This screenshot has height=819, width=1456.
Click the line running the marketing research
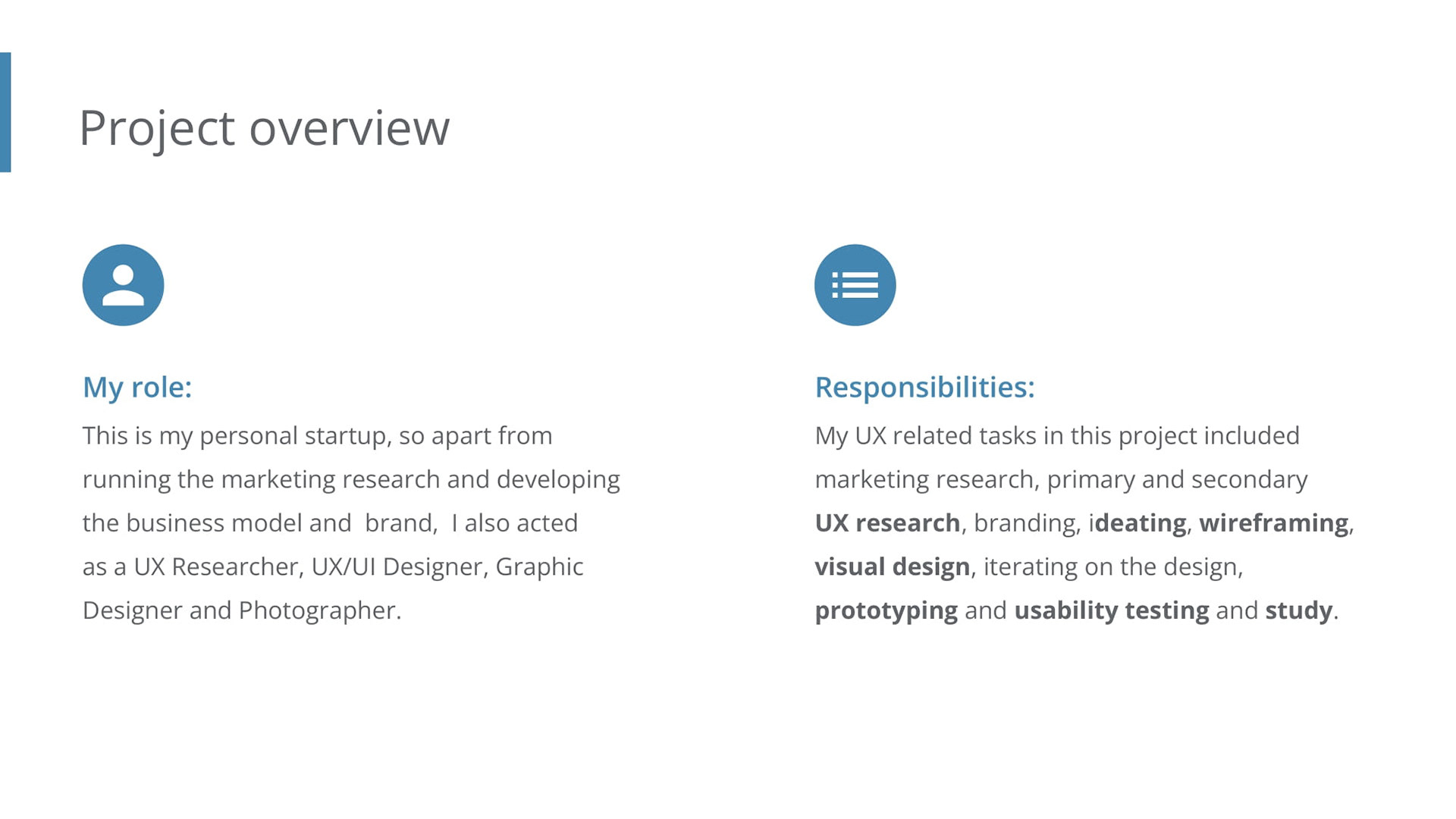[x=350, y=480]
